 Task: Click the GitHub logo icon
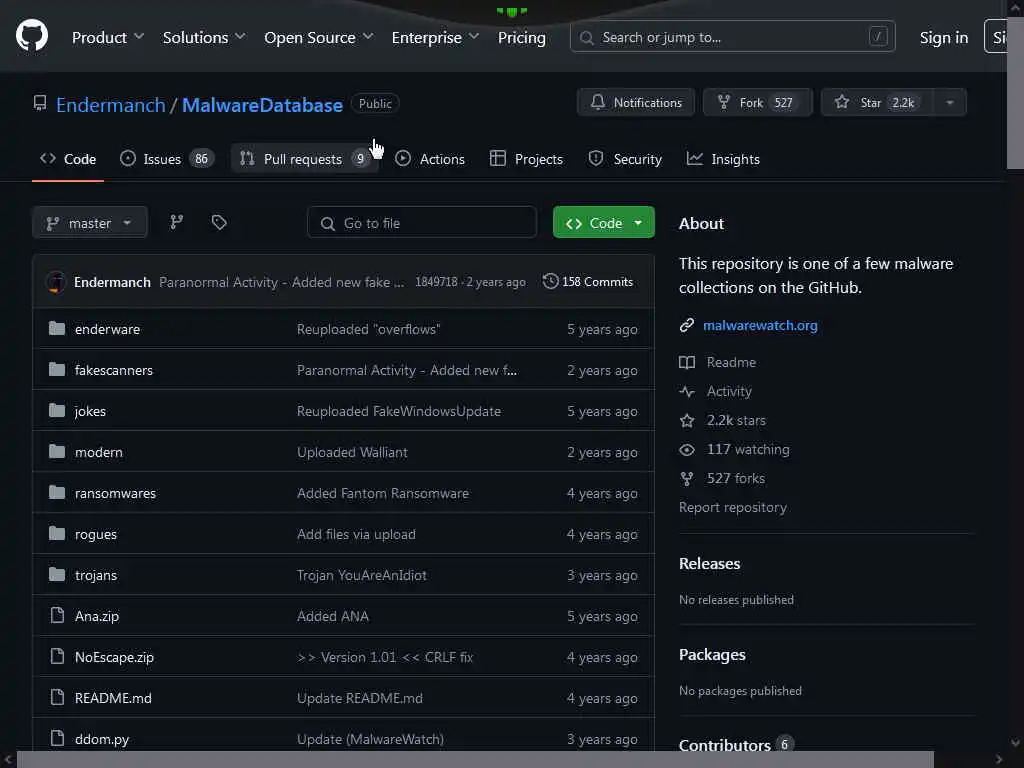(32, 35)
